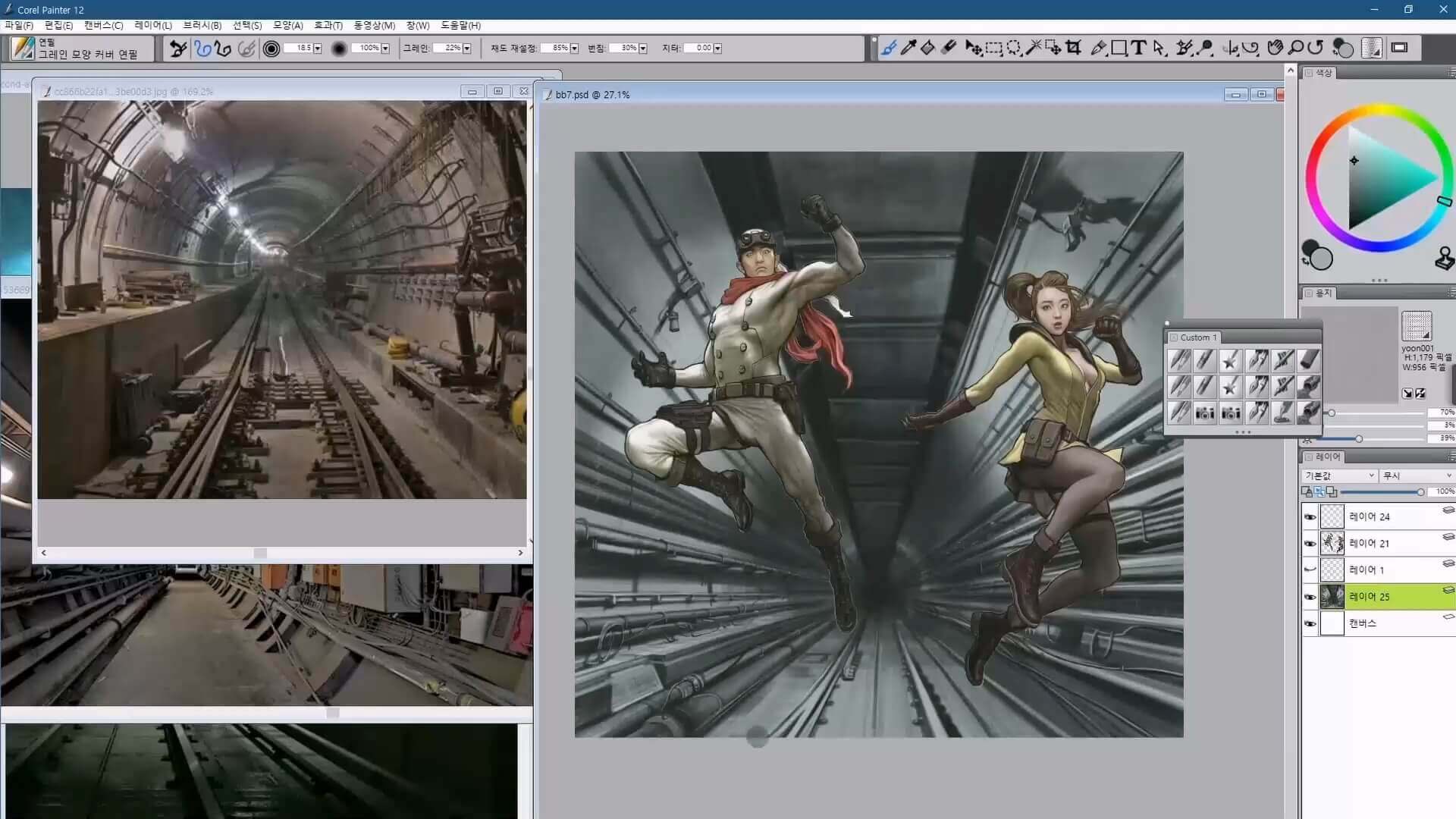Choose straight line strokes option

pyautogui.click(x=222, y=49)
